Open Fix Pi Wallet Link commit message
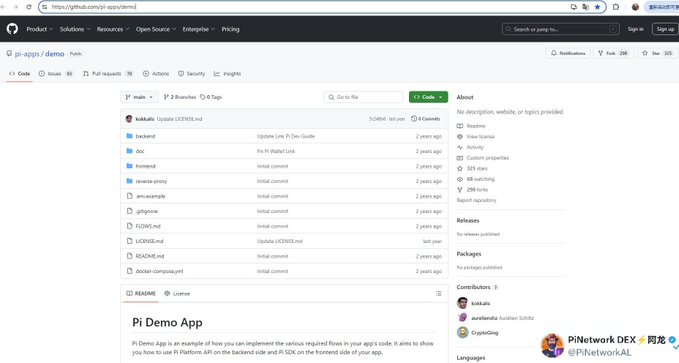This screenshot has height=363, width=679. tap(276, 151)
